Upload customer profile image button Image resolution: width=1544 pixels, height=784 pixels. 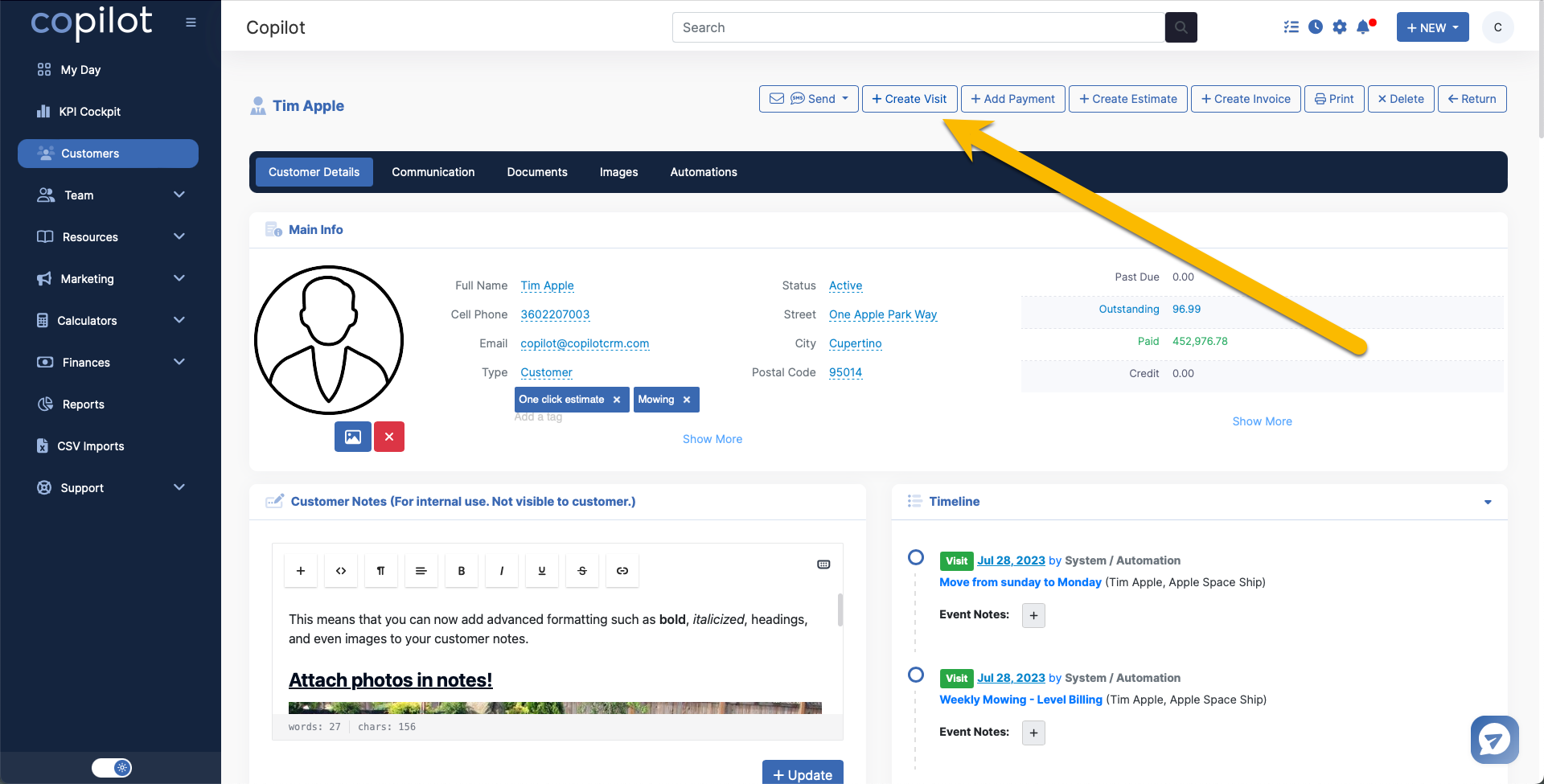353,437
